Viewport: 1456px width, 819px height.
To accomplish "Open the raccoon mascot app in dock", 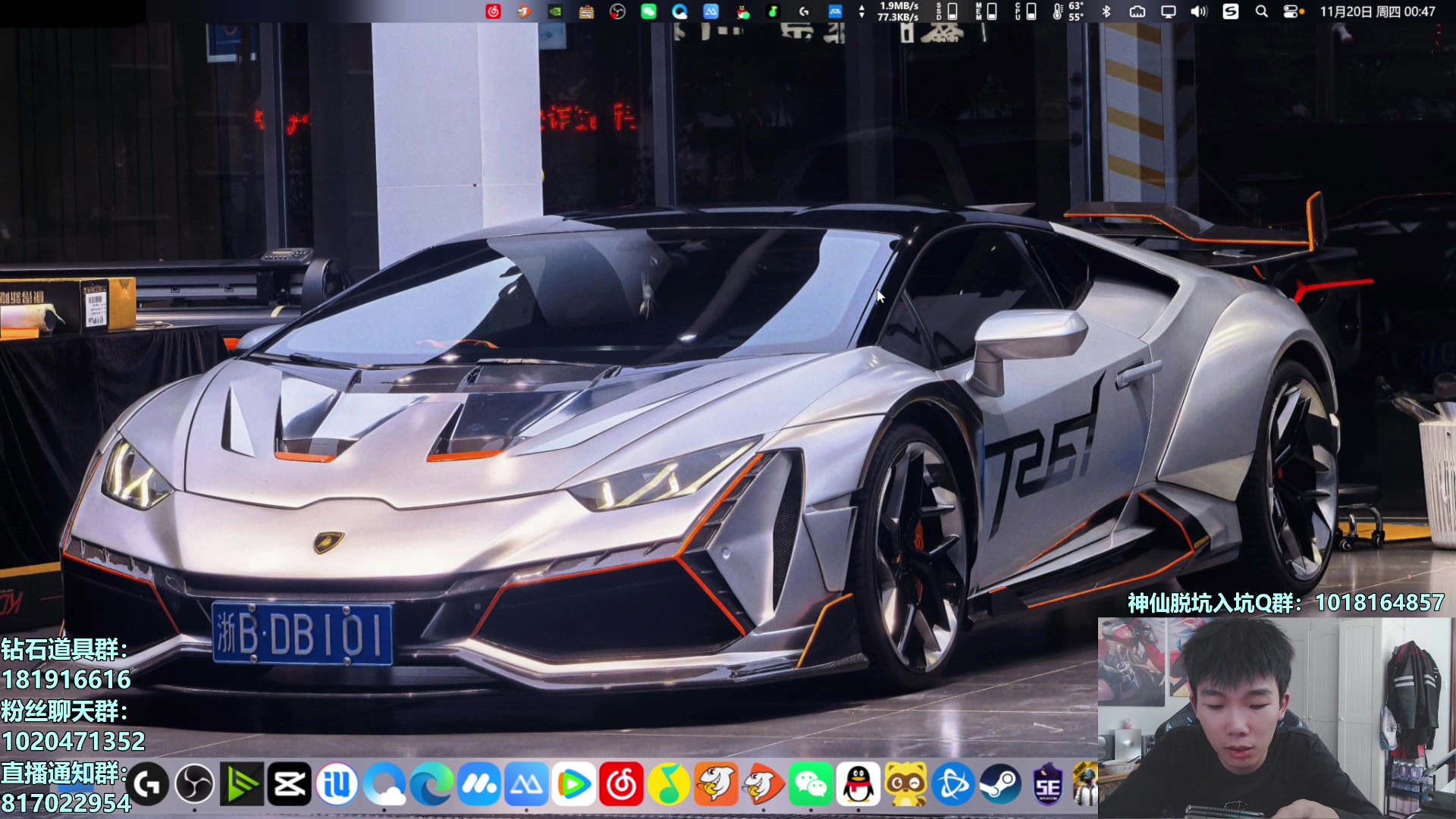I will [905, 784].
